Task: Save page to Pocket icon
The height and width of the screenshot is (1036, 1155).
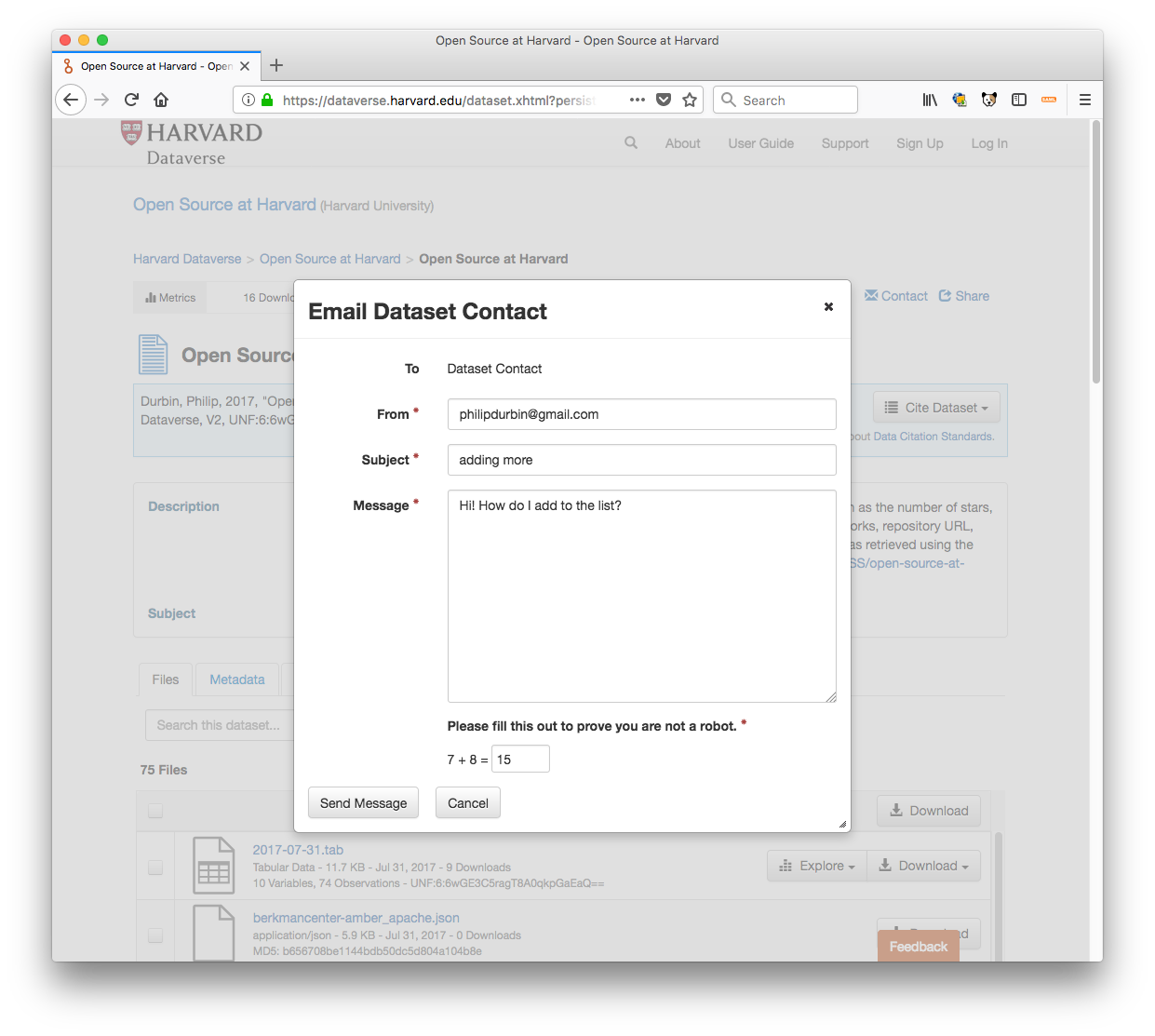Action: pyautogui.click(x=664, y=100)
